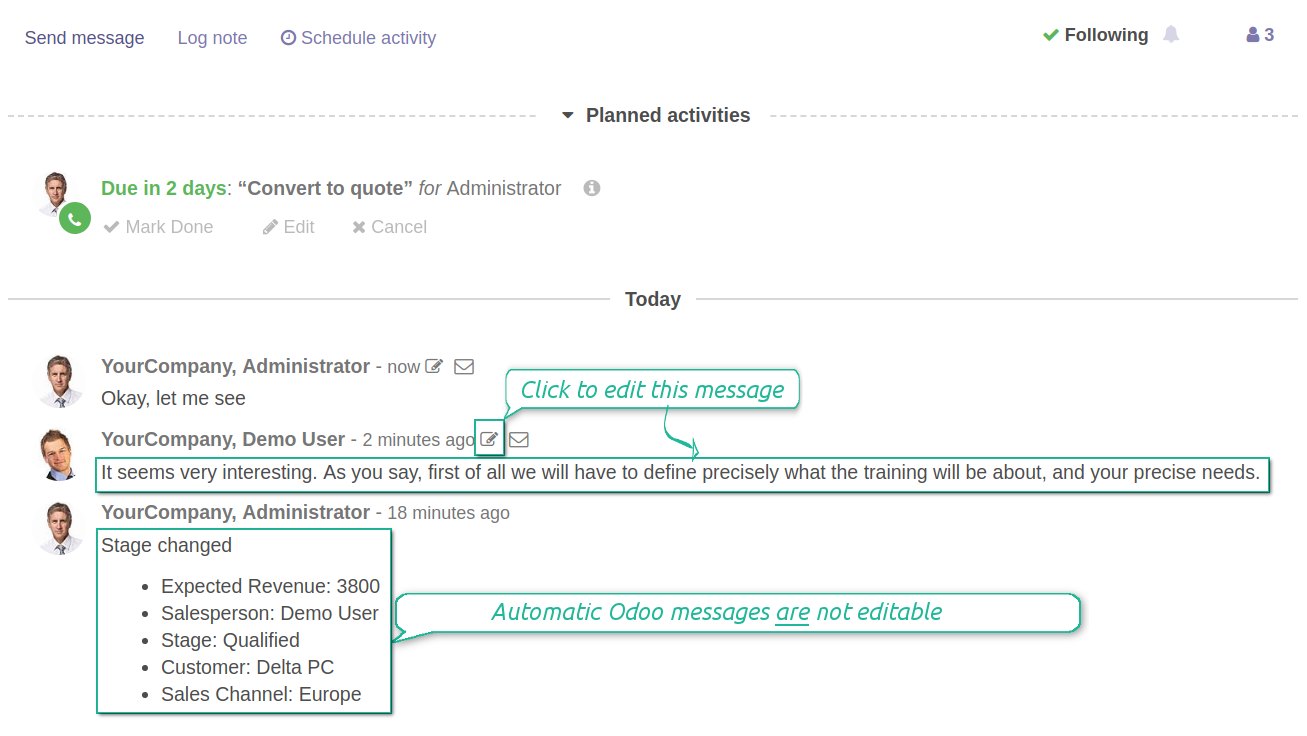This screenshot has height=736, width=1307.
Task: Click the Stage changed message text
Action: (x=166, y=545)
